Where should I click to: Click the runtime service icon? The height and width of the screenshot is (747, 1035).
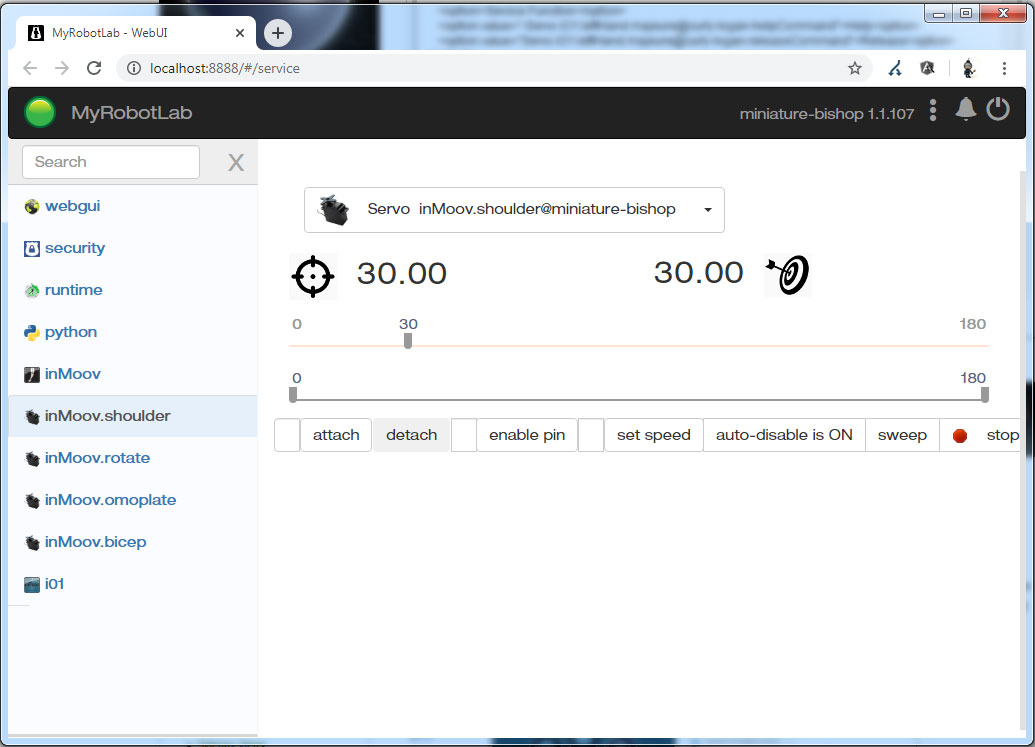point(32,290)
